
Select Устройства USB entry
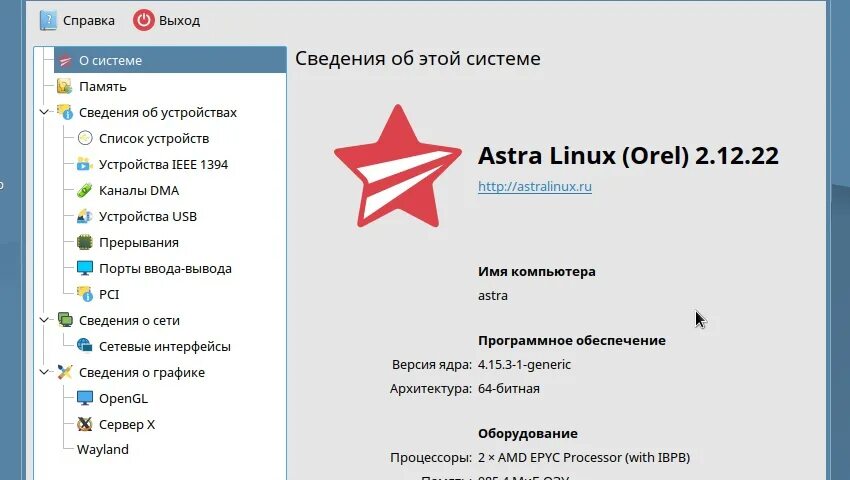(147, 216)
